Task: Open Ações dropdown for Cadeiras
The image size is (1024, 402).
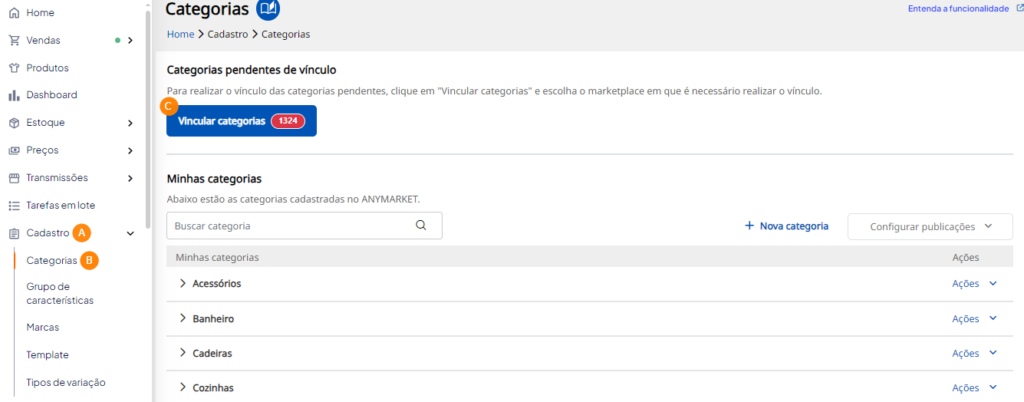Action: tap(974, 354)
